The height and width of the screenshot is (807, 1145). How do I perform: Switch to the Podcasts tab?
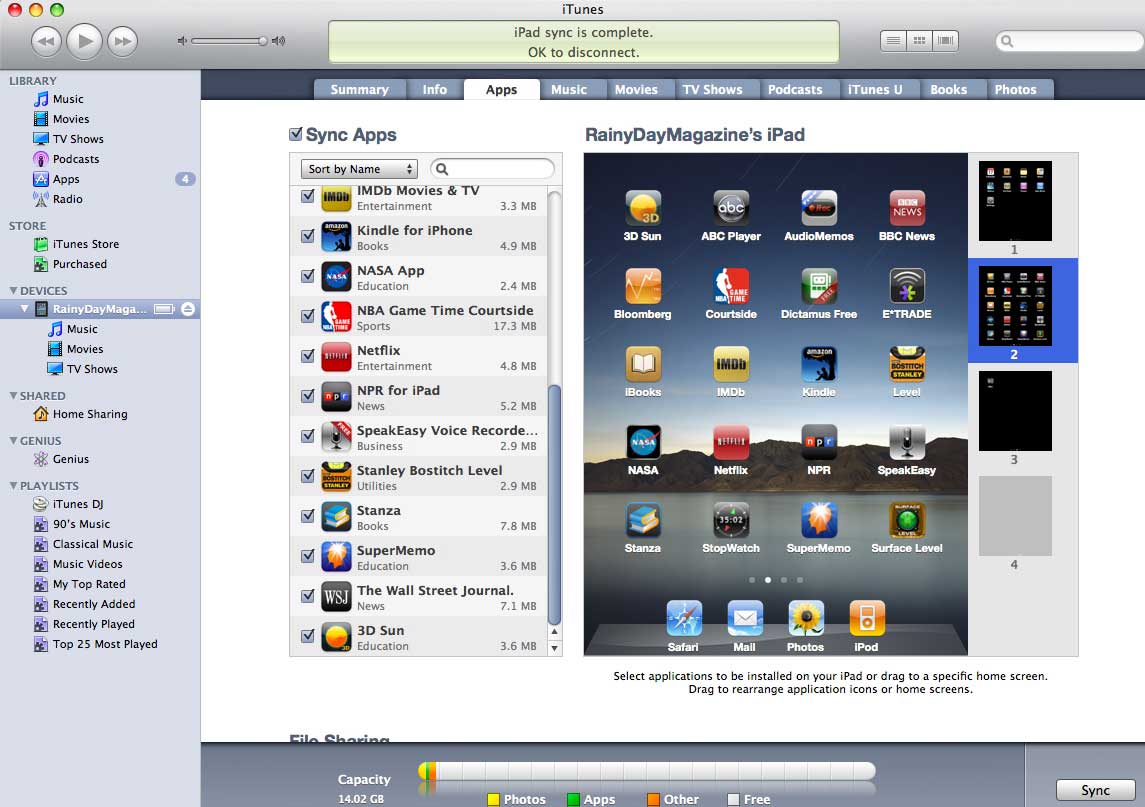(794, 89)
